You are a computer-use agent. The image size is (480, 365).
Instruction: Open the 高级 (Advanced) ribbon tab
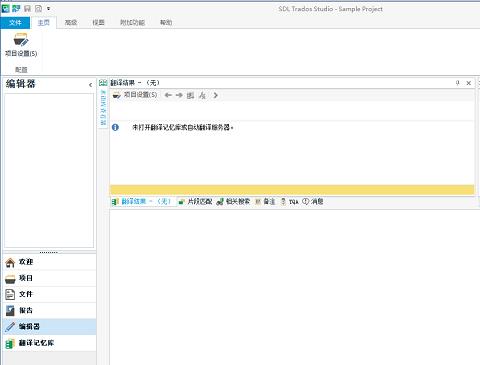coord(71,22)
